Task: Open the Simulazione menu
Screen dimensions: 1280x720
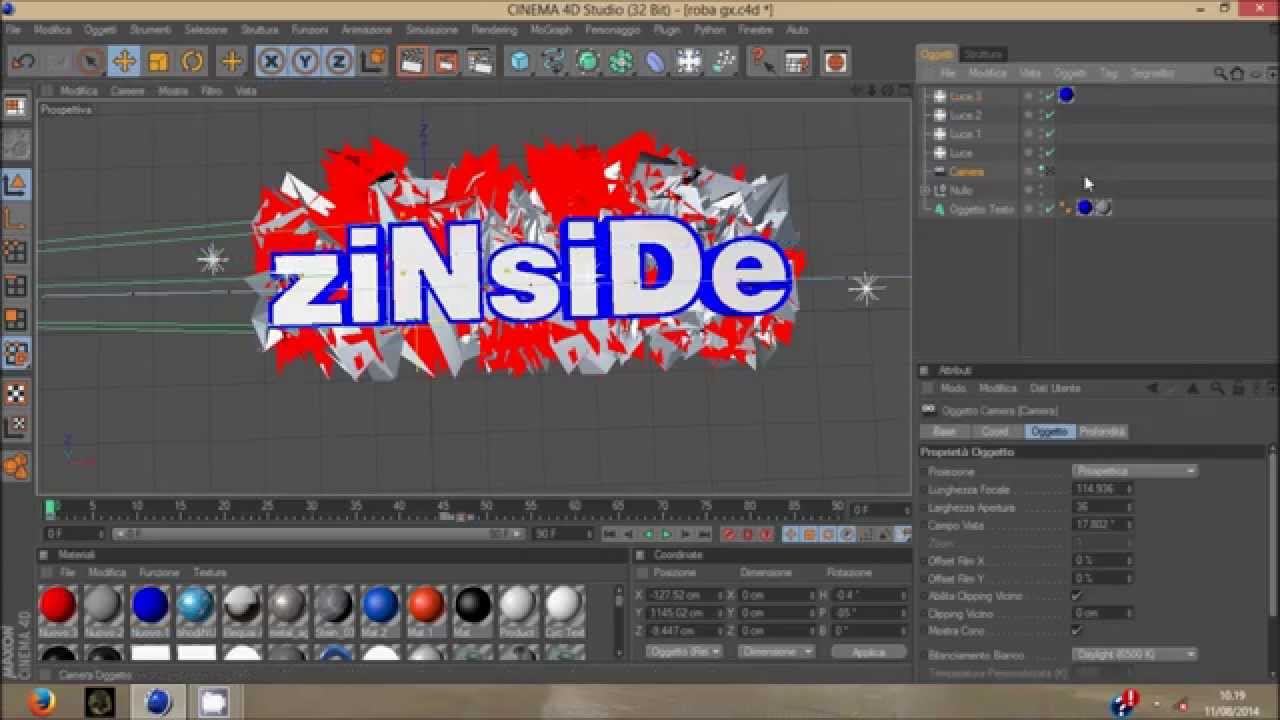Action: [432, 30]
